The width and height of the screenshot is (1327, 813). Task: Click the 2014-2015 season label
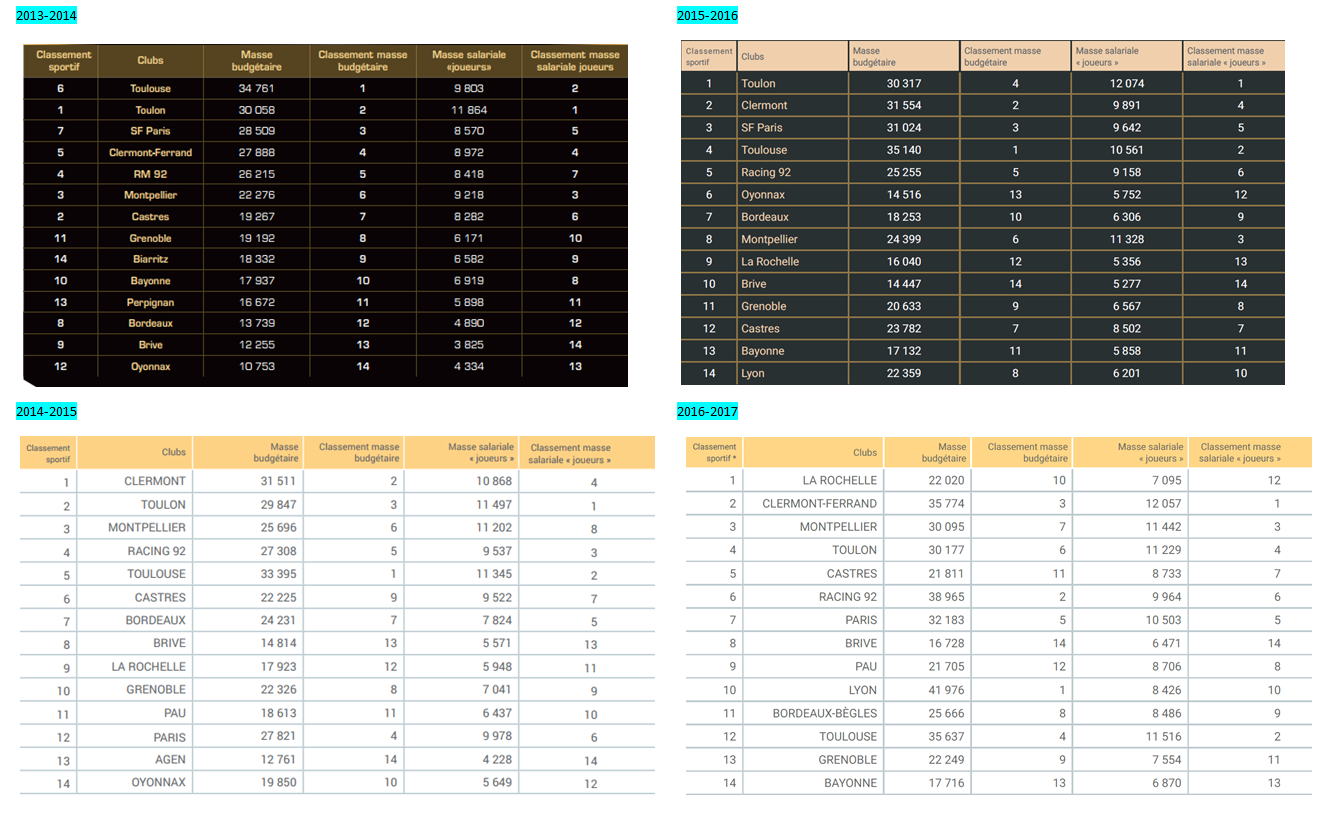point(46,411)
